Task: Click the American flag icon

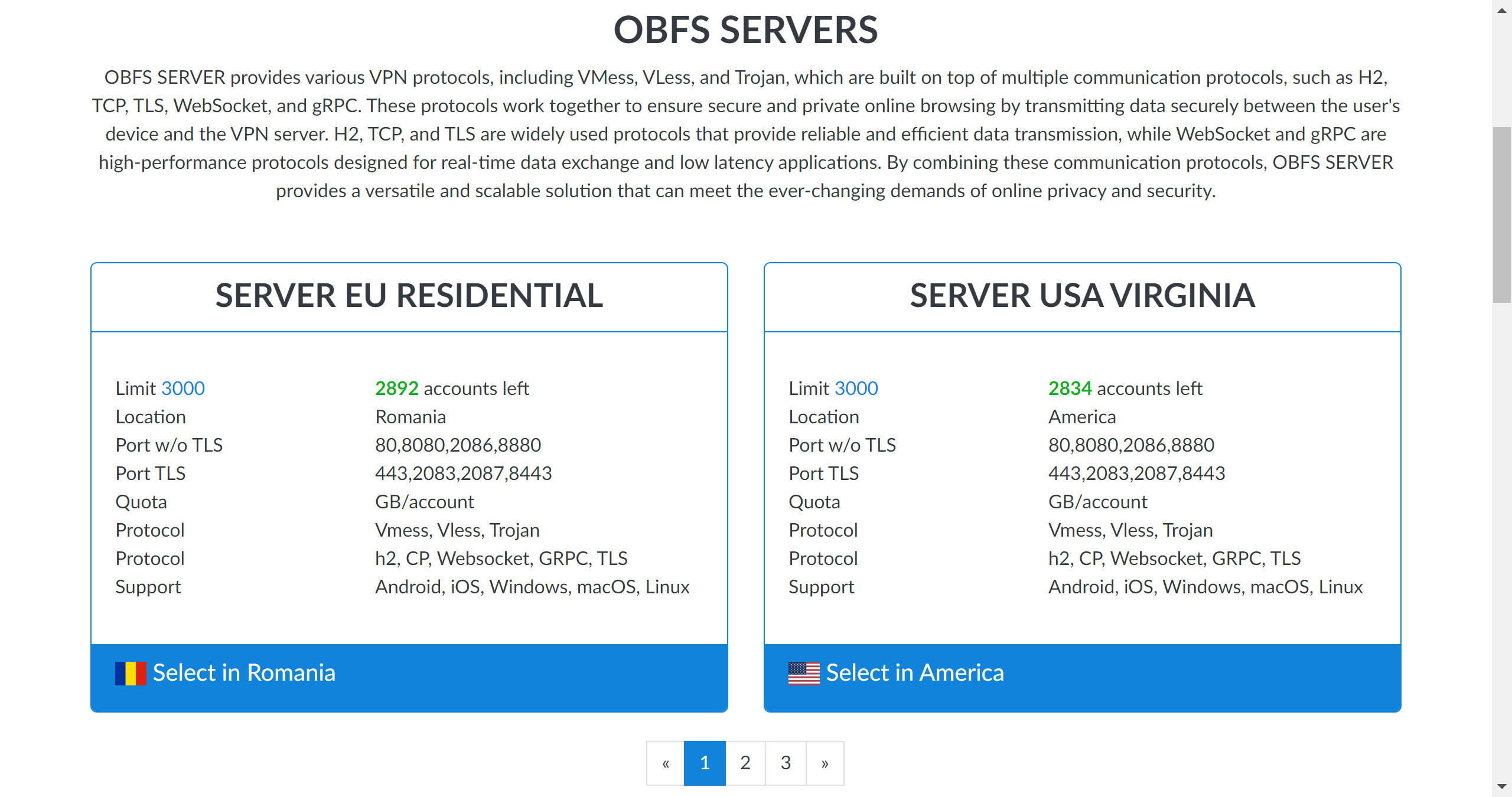Action: [804, 674]
